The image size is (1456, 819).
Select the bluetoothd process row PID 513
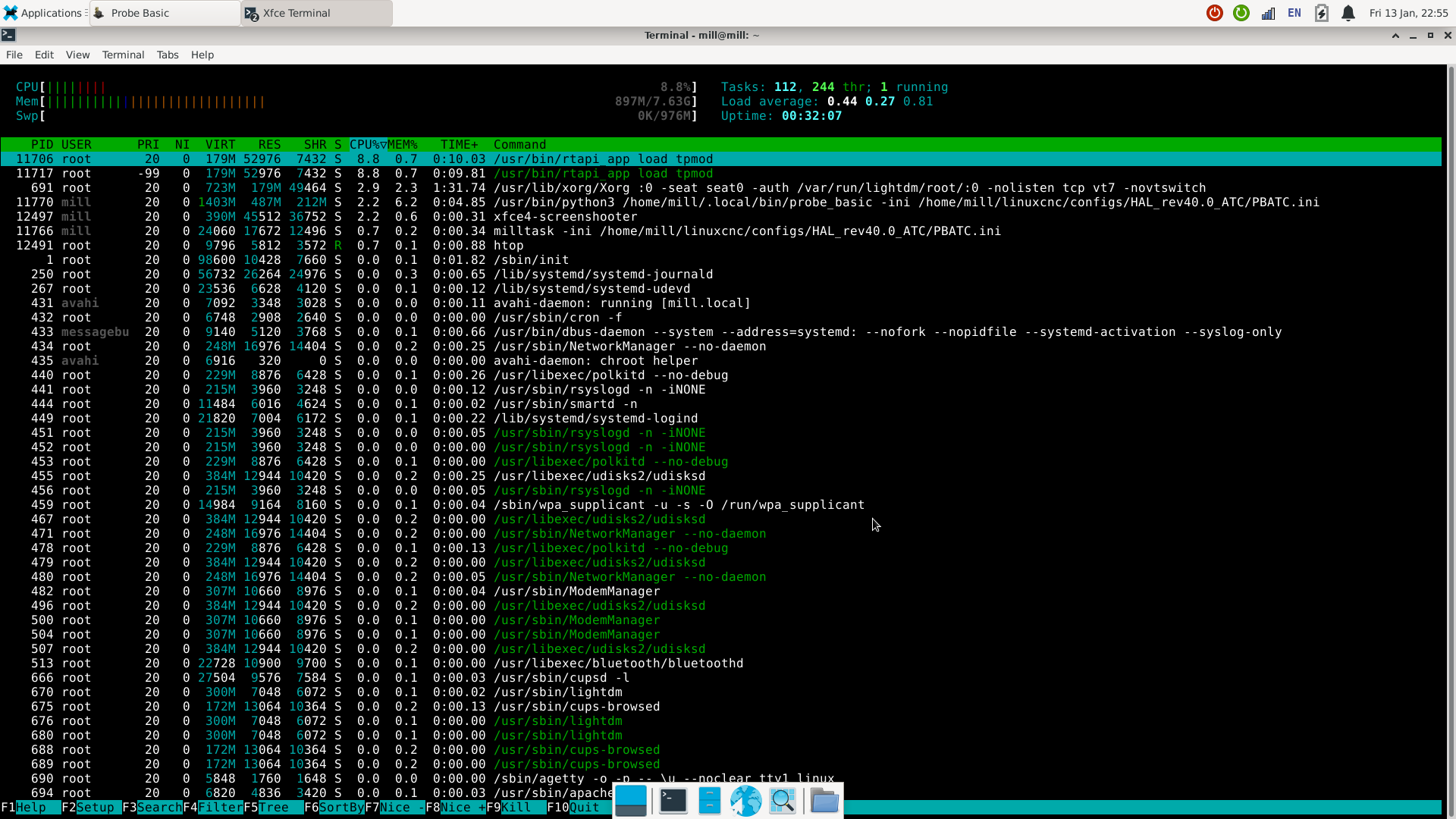(x=720, y=663)
